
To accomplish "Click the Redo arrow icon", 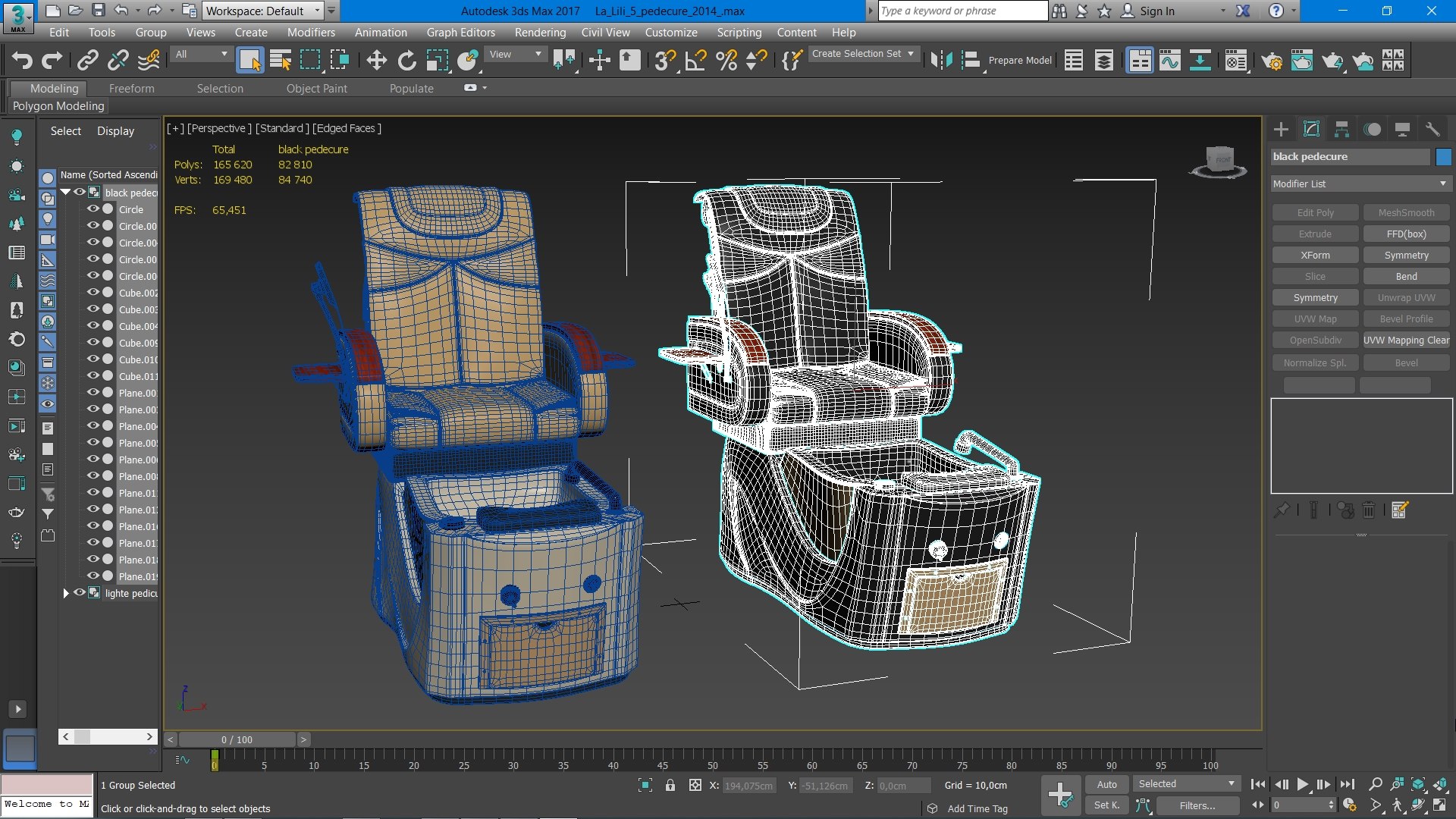I will tap(52, 60).
